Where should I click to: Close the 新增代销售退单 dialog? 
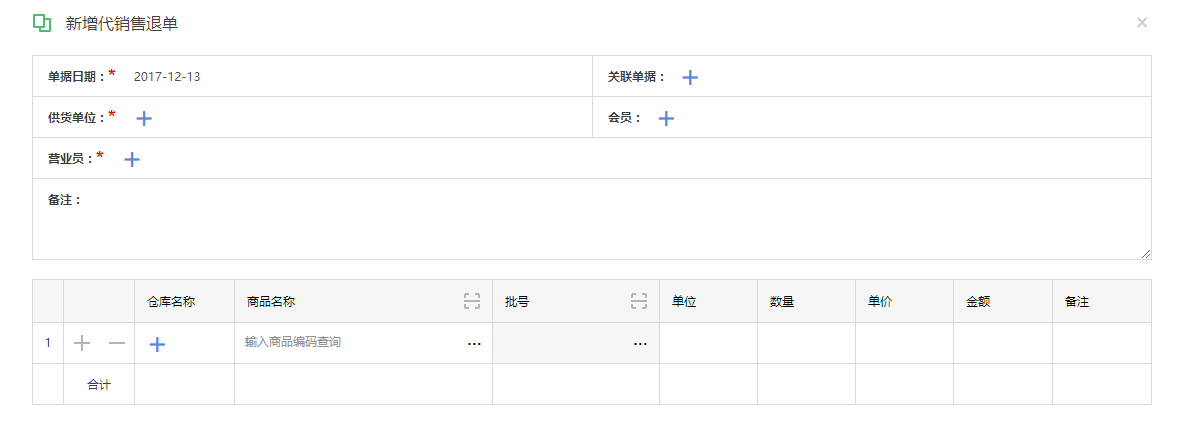coord(1141,23)
